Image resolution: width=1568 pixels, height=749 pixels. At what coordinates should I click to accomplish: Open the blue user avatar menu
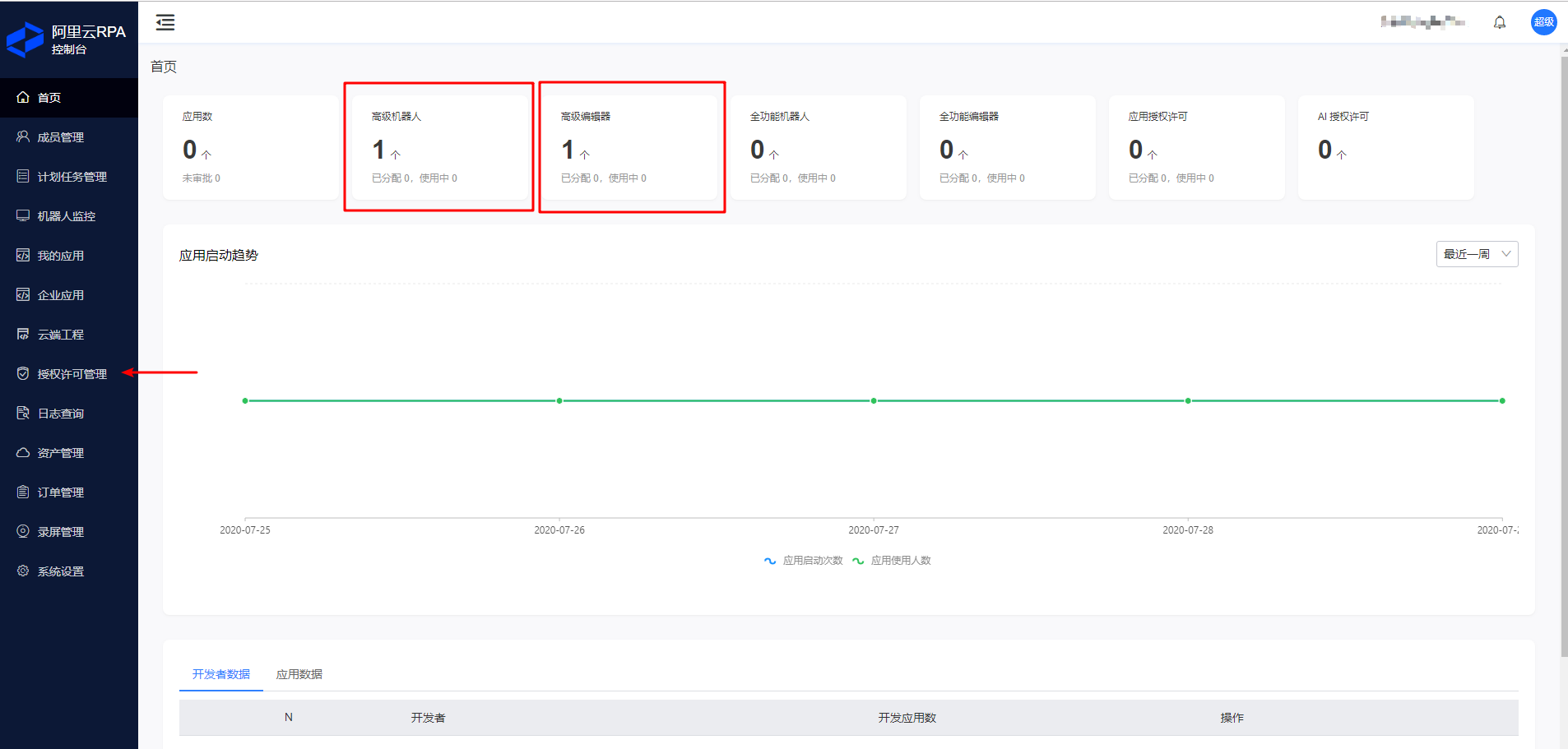pos(1543,22)
